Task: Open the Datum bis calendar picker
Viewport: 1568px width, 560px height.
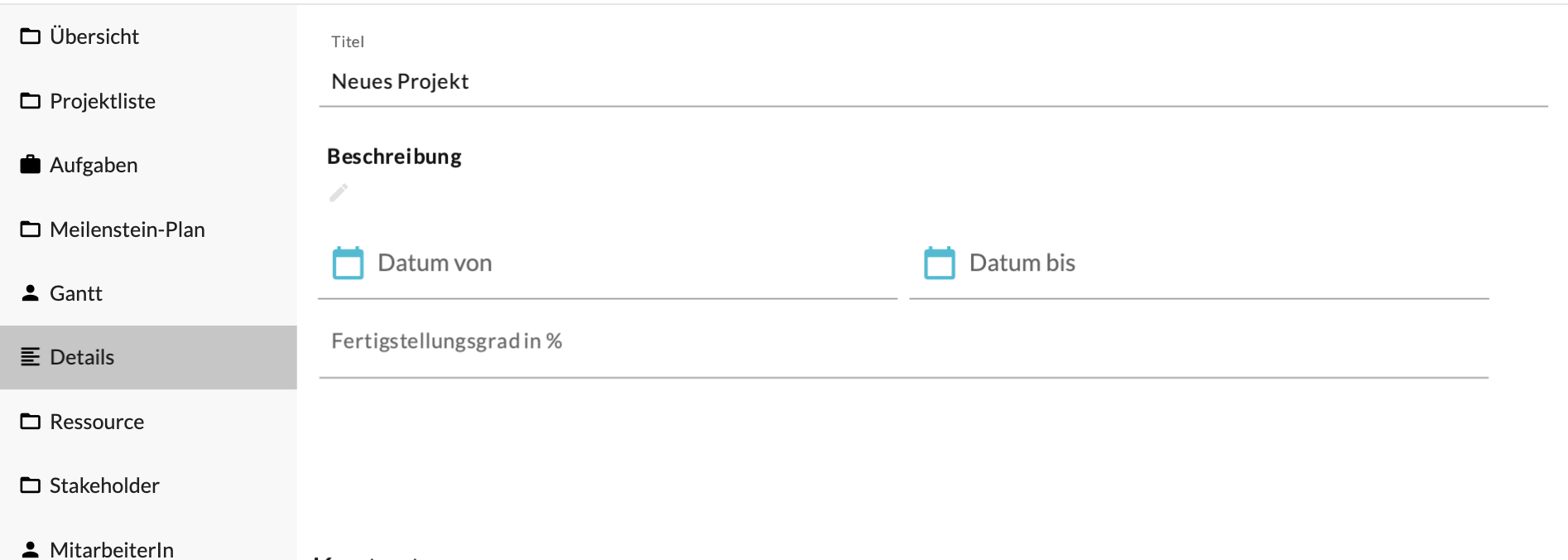Action: click(x=939, y=263)
